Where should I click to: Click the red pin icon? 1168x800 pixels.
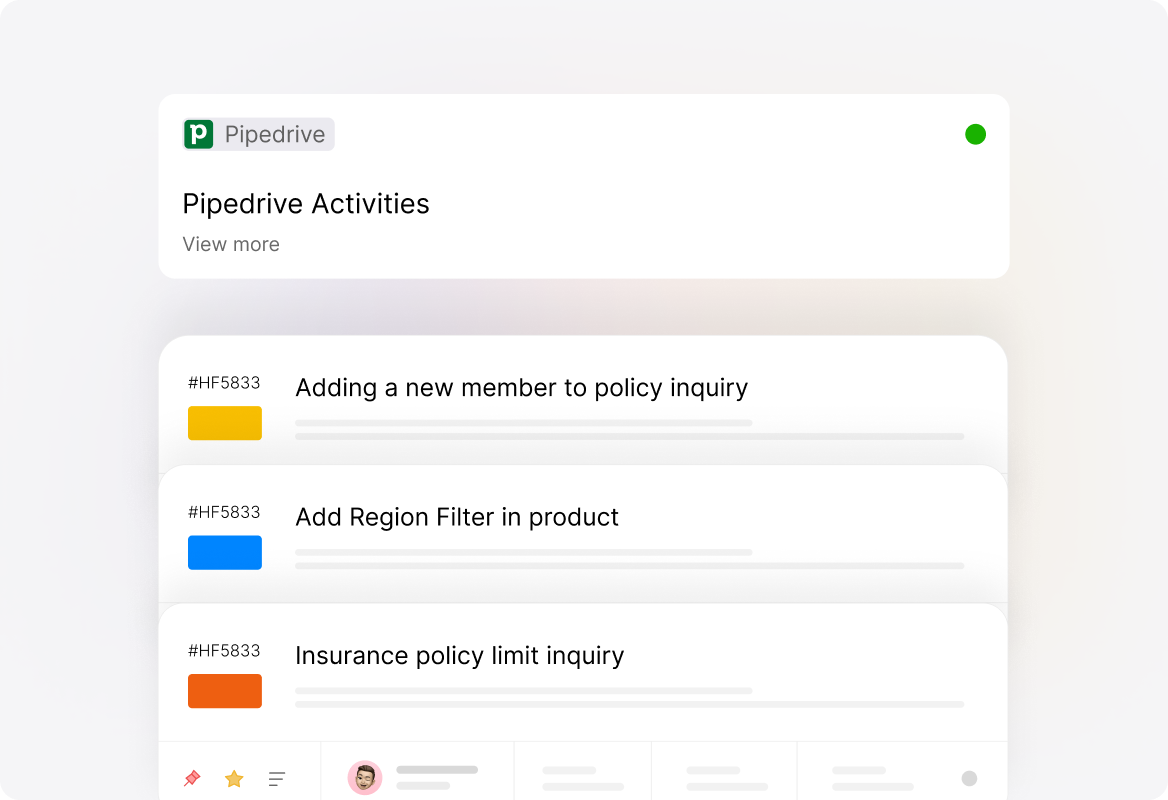click(x=192, y=778)
